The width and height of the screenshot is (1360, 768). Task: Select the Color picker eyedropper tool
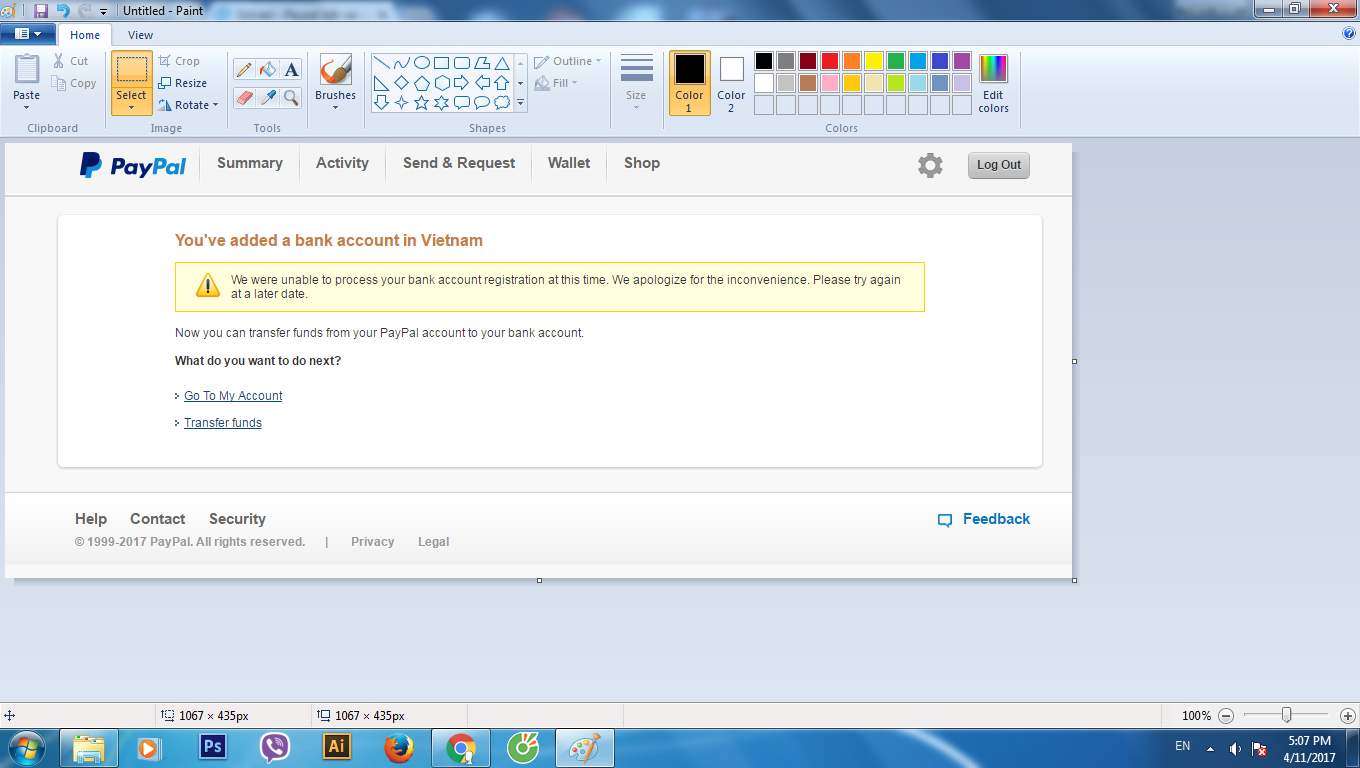pos(267,97)
